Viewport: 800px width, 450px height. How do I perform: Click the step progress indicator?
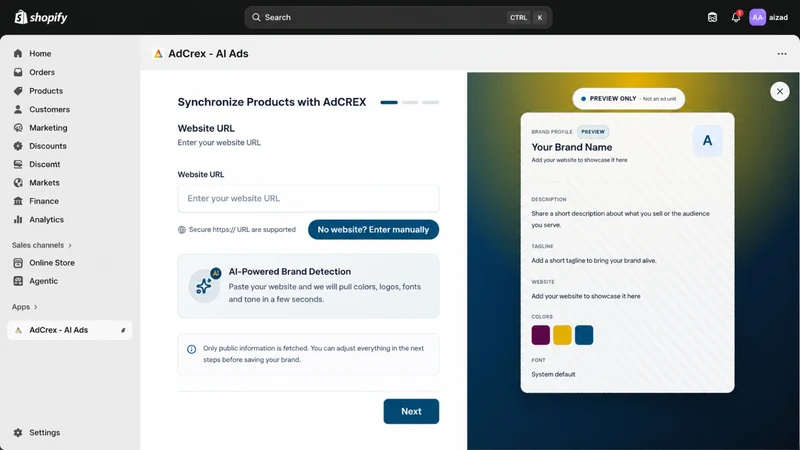410,103
